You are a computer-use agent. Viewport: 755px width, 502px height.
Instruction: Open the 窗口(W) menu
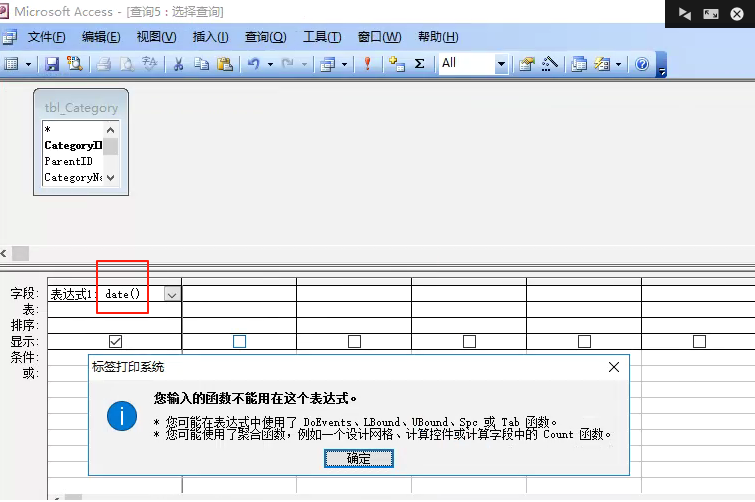(x=379, y=37)
